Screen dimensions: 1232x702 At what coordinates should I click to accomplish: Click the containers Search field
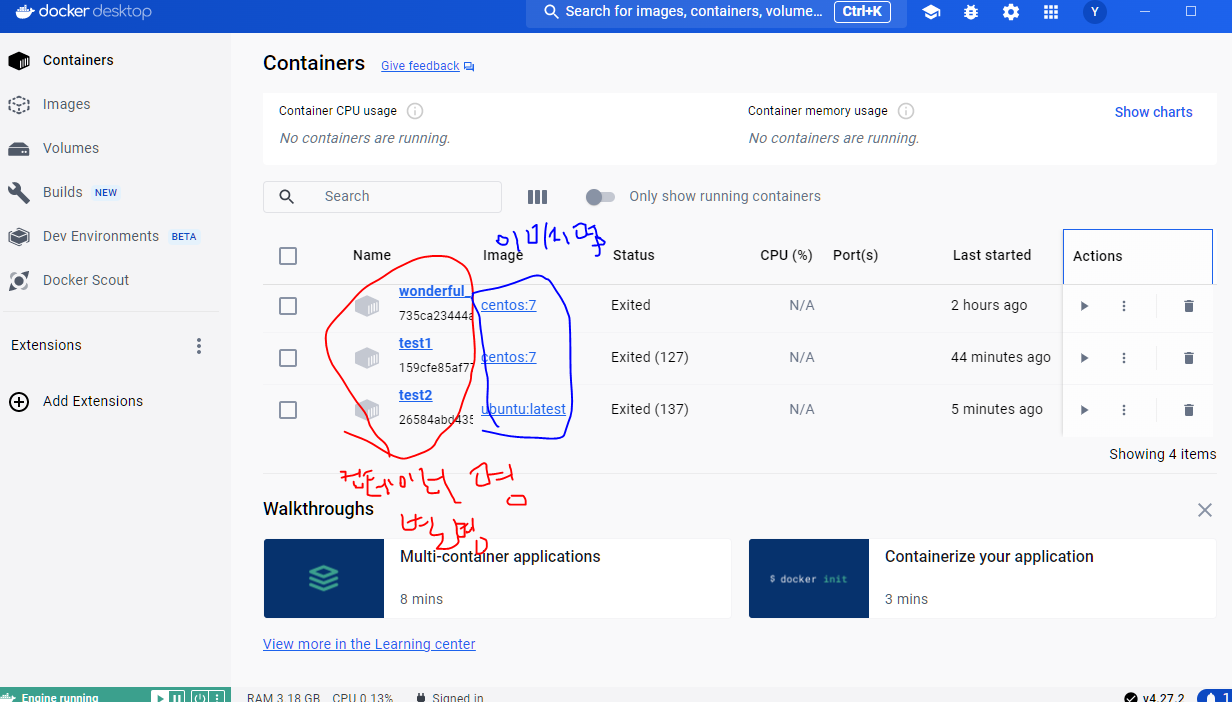382,197
